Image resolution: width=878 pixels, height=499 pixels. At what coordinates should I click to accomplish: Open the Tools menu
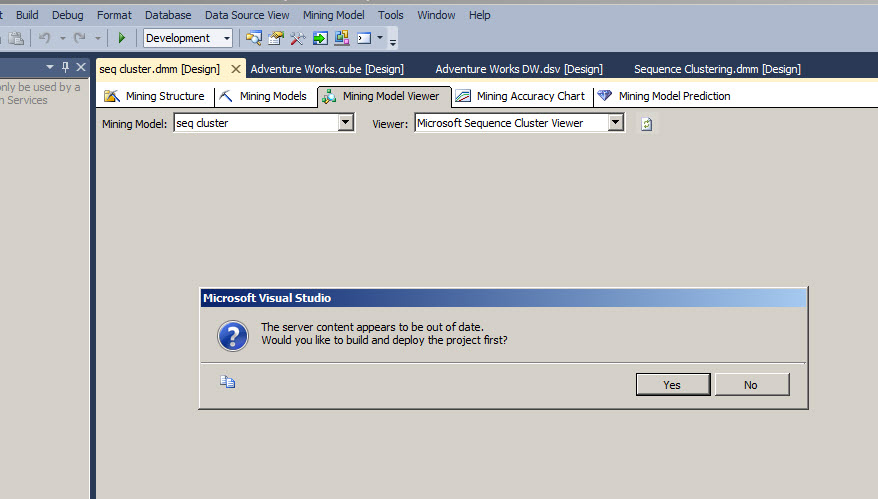(390, 15)
